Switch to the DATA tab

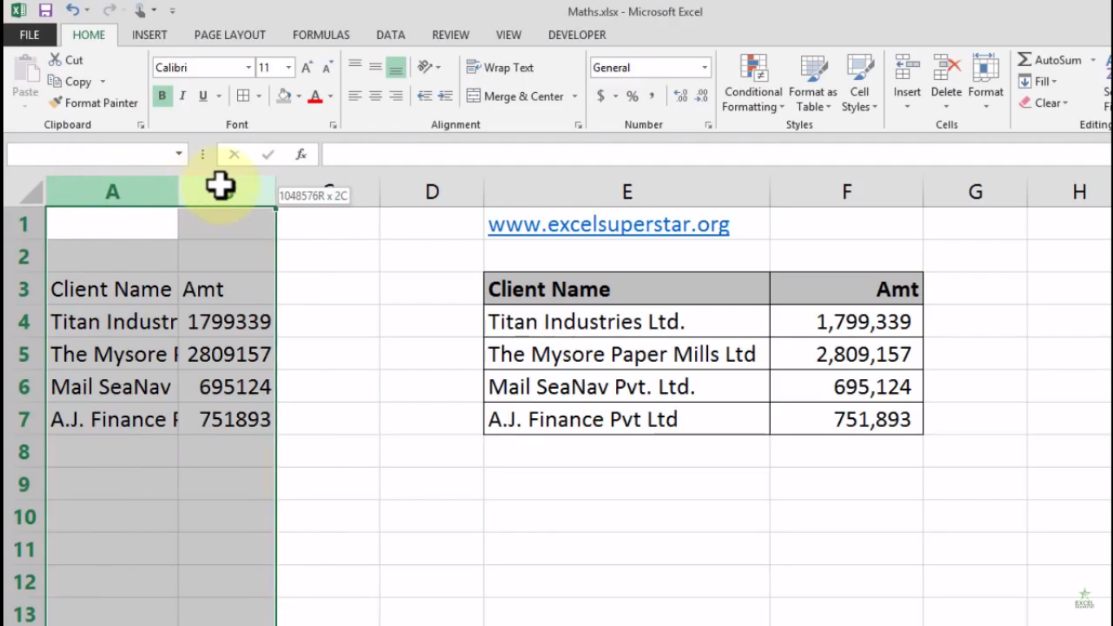click(x=390, y=35)
